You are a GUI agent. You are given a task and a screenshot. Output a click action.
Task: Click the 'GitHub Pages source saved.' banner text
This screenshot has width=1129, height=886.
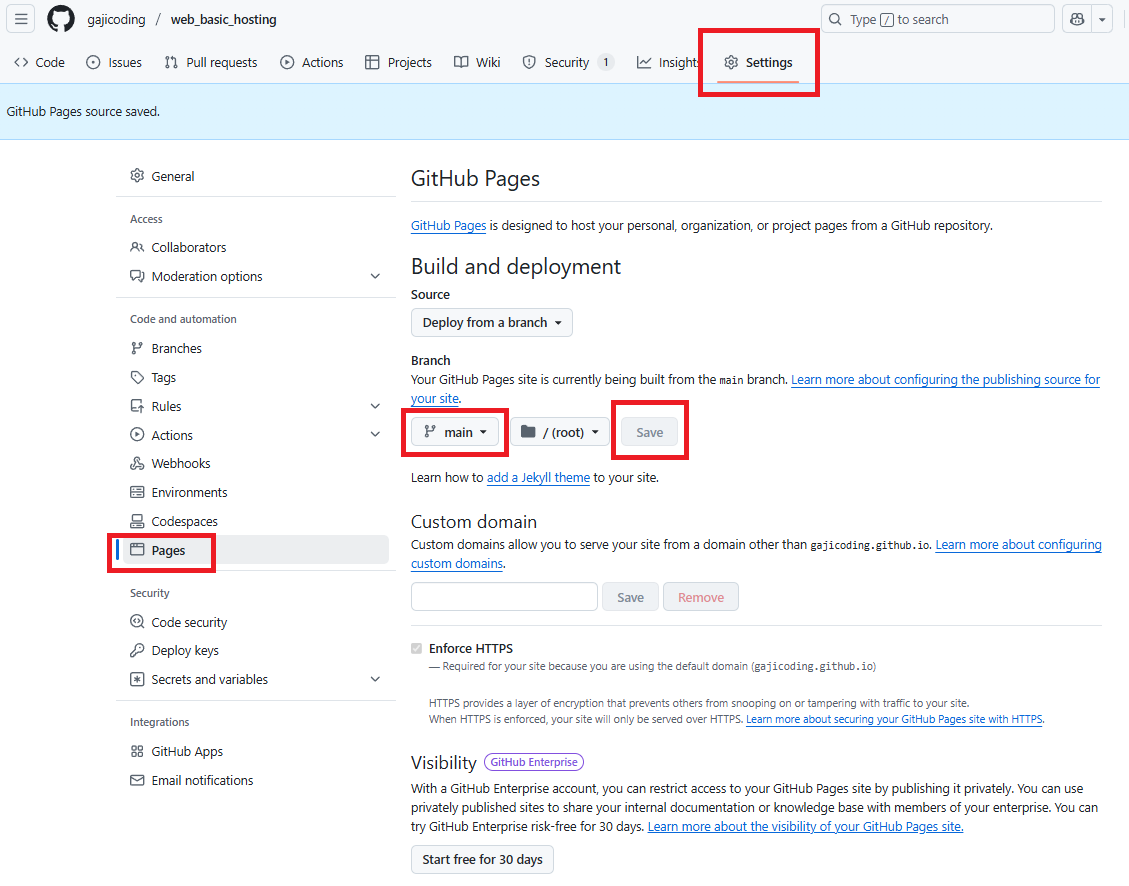[x=84, y=112]
